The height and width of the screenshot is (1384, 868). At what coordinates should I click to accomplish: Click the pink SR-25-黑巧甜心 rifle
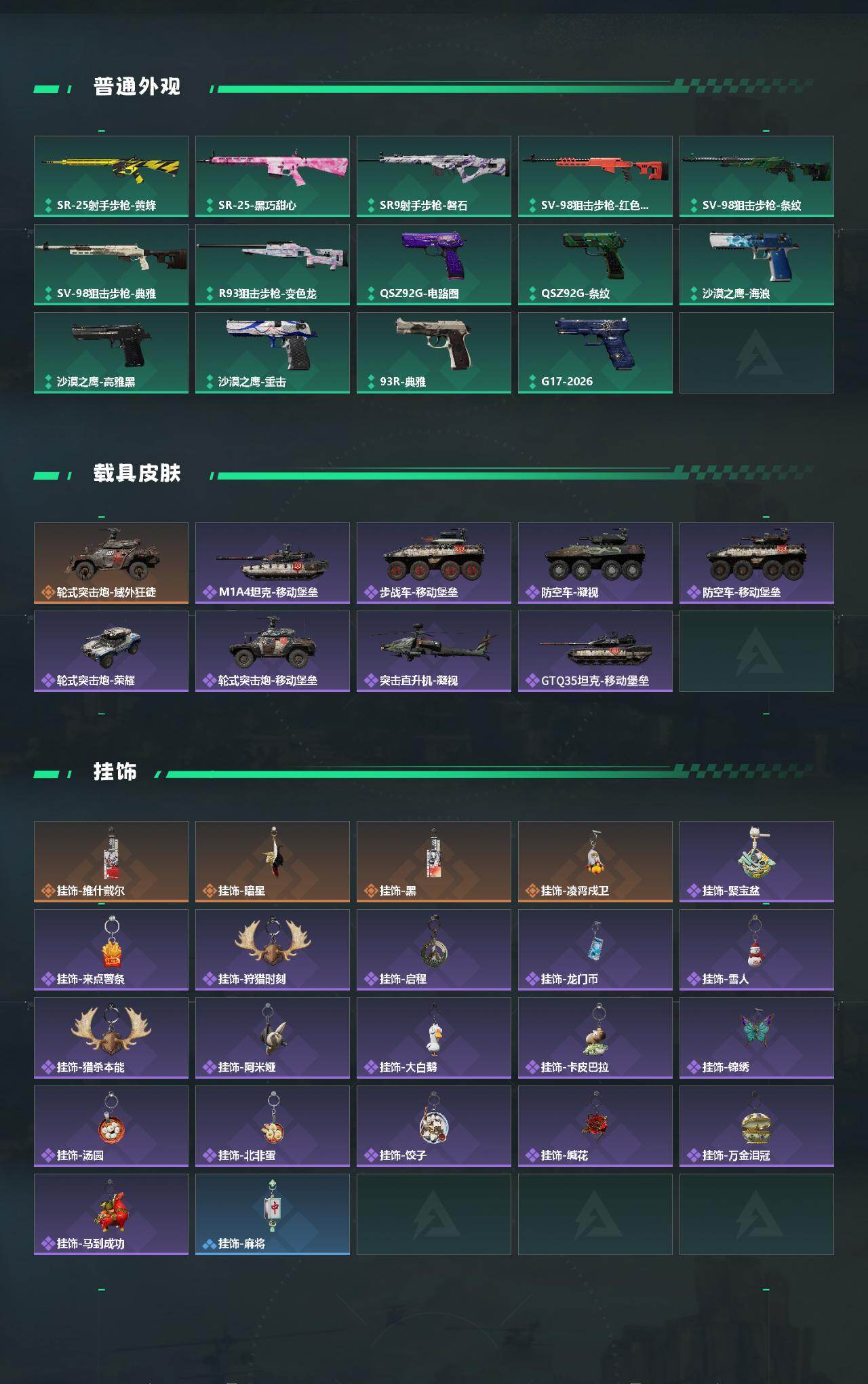point(273,176)
